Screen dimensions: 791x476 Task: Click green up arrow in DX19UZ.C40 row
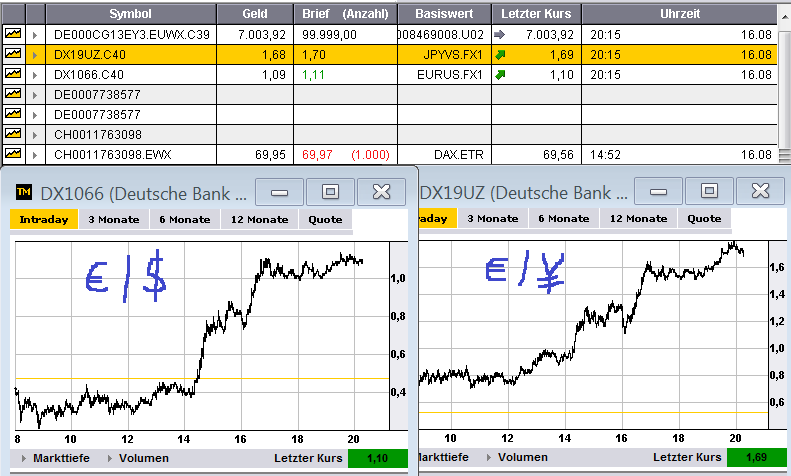coord(500,55)
